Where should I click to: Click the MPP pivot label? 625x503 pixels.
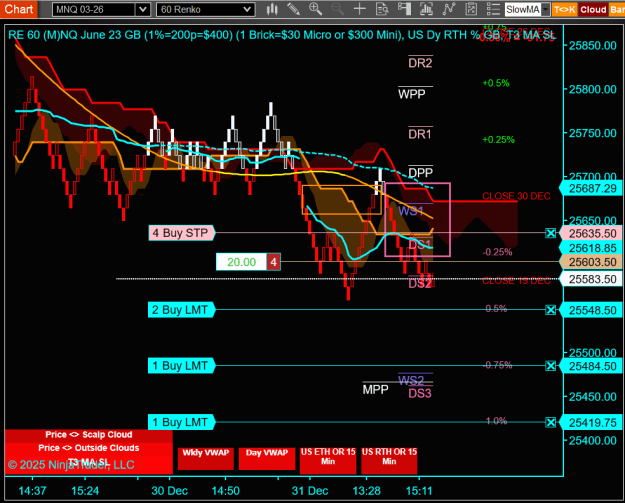click(375, 389)
